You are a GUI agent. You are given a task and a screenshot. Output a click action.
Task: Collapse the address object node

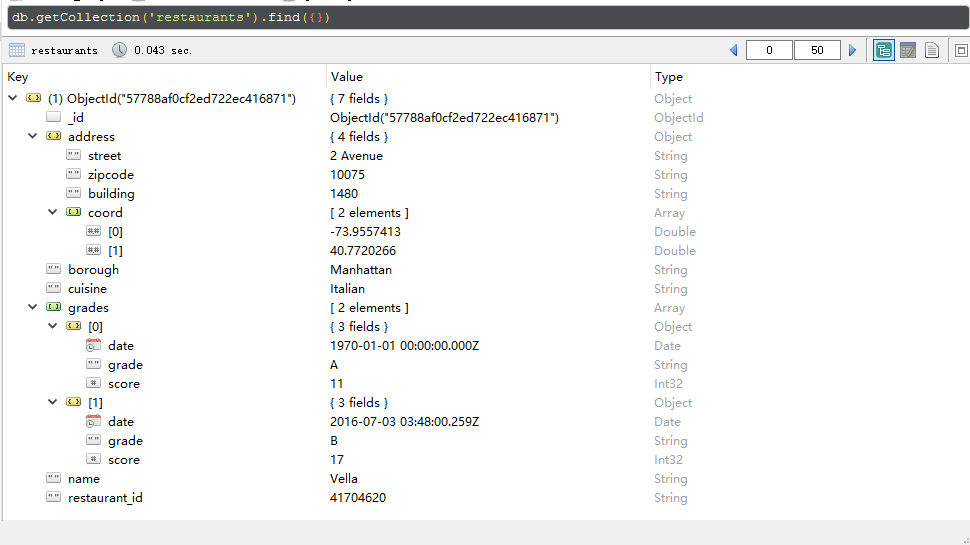click(33, 135)
